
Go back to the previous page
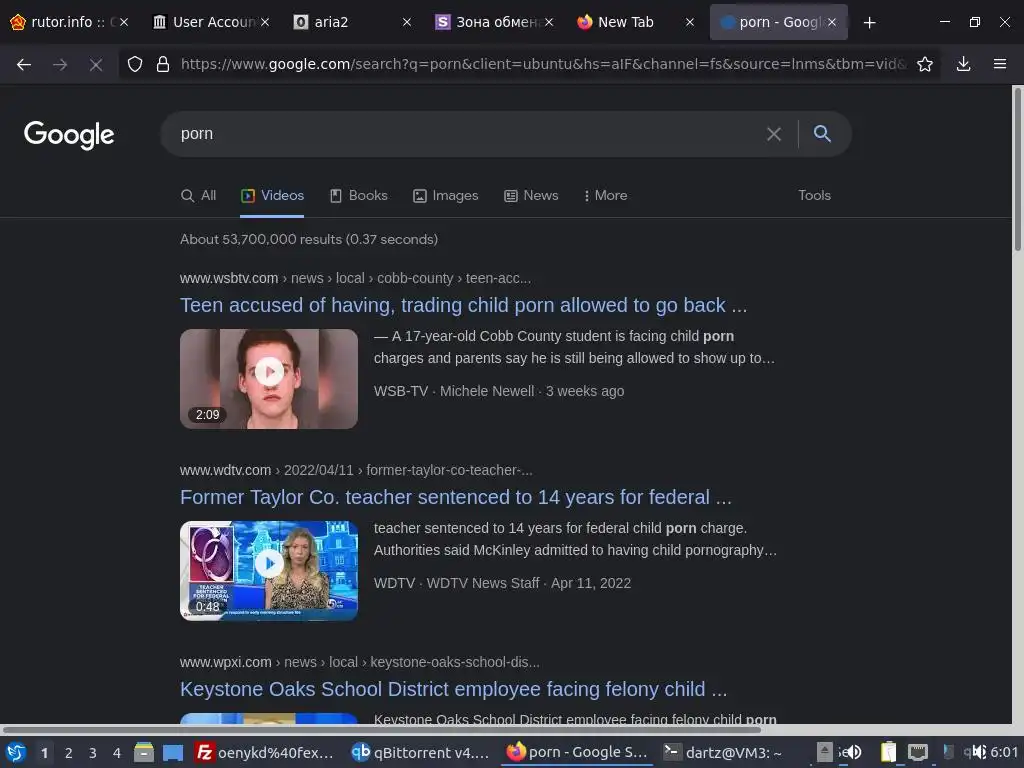coord(24,64)
